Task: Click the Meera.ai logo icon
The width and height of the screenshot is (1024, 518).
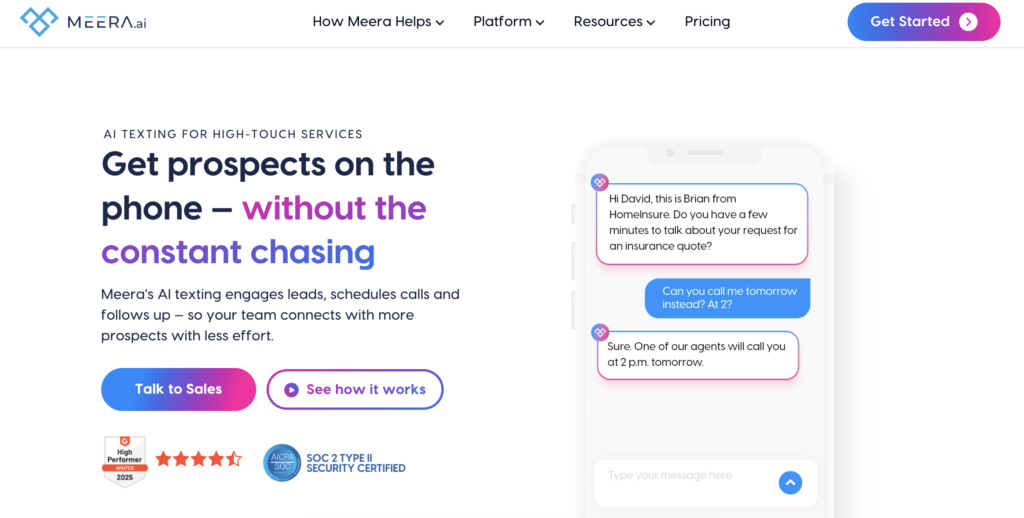Action: pyautogui.click(x=40, y=21)
